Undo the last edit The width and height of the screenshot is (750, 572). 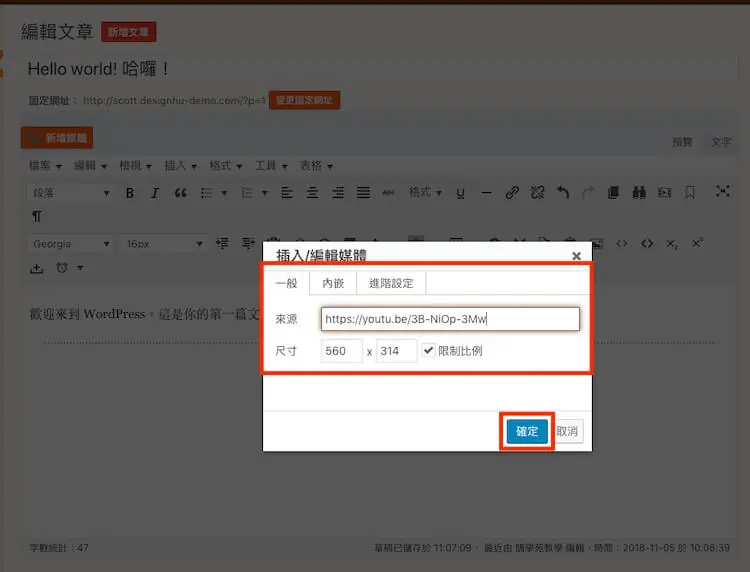click(563, 193)
